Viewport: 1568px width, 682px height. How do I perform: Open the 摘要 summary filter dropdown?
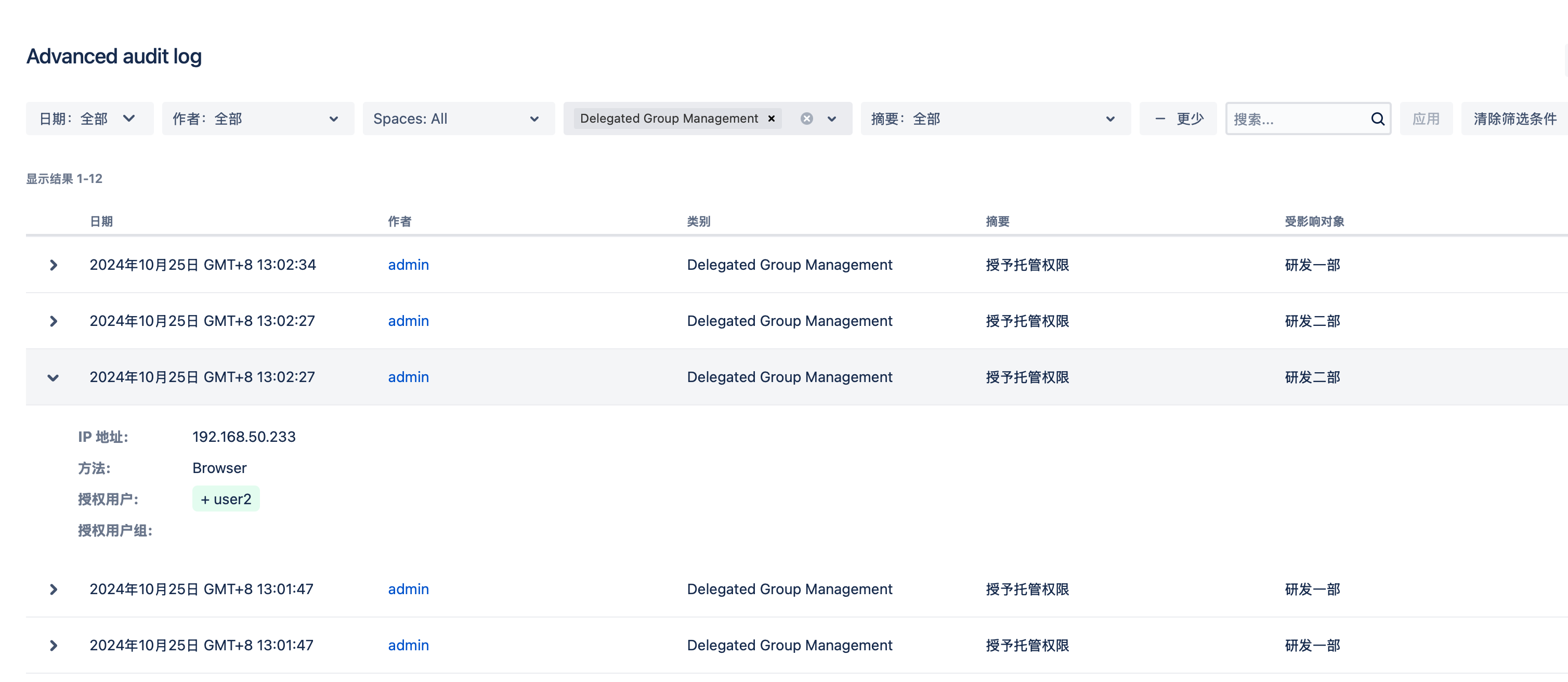pyautogui.click(x=995, y=119)
